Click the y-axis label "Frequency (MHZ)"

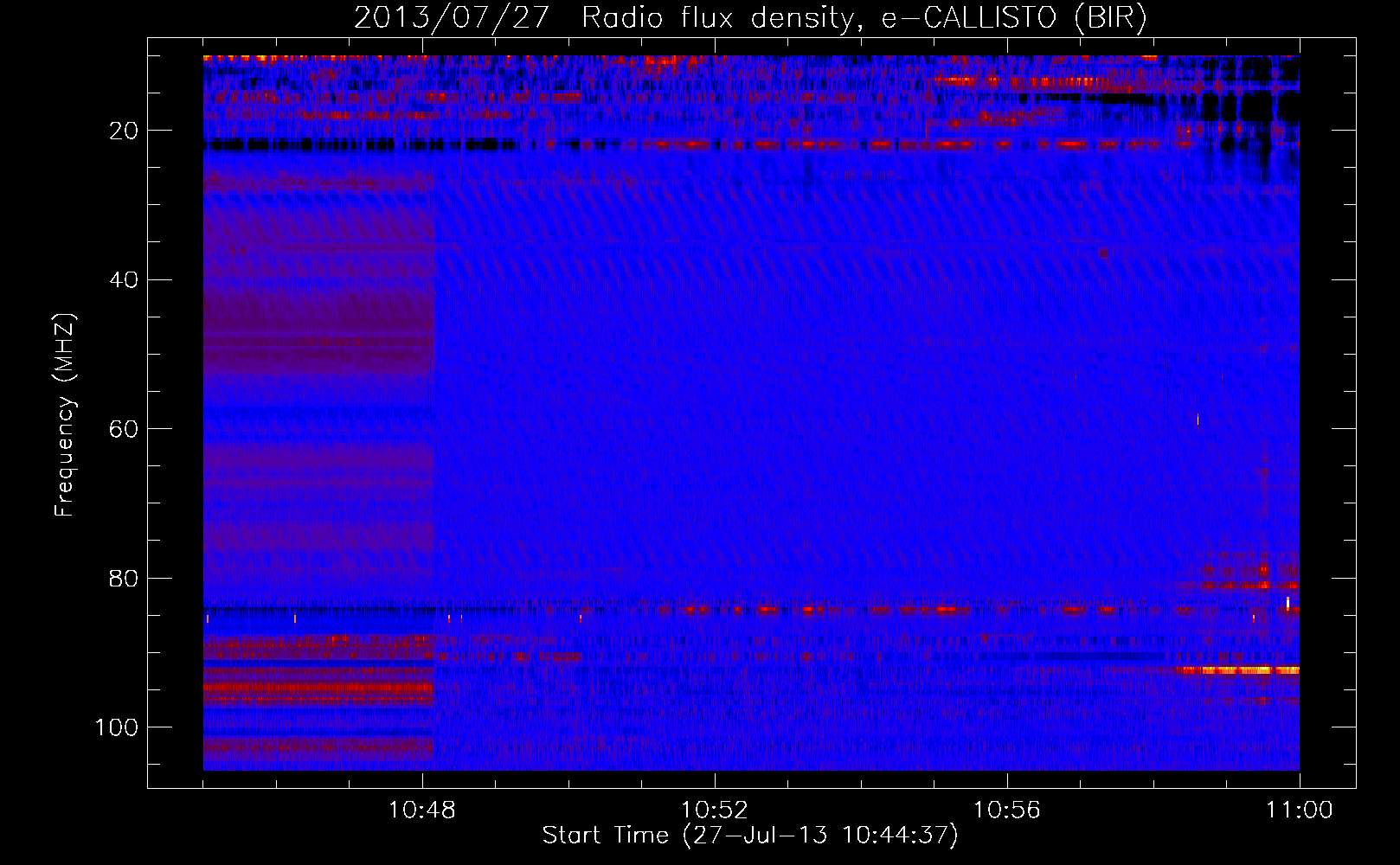pyautogui.click(x=65, y=415)
